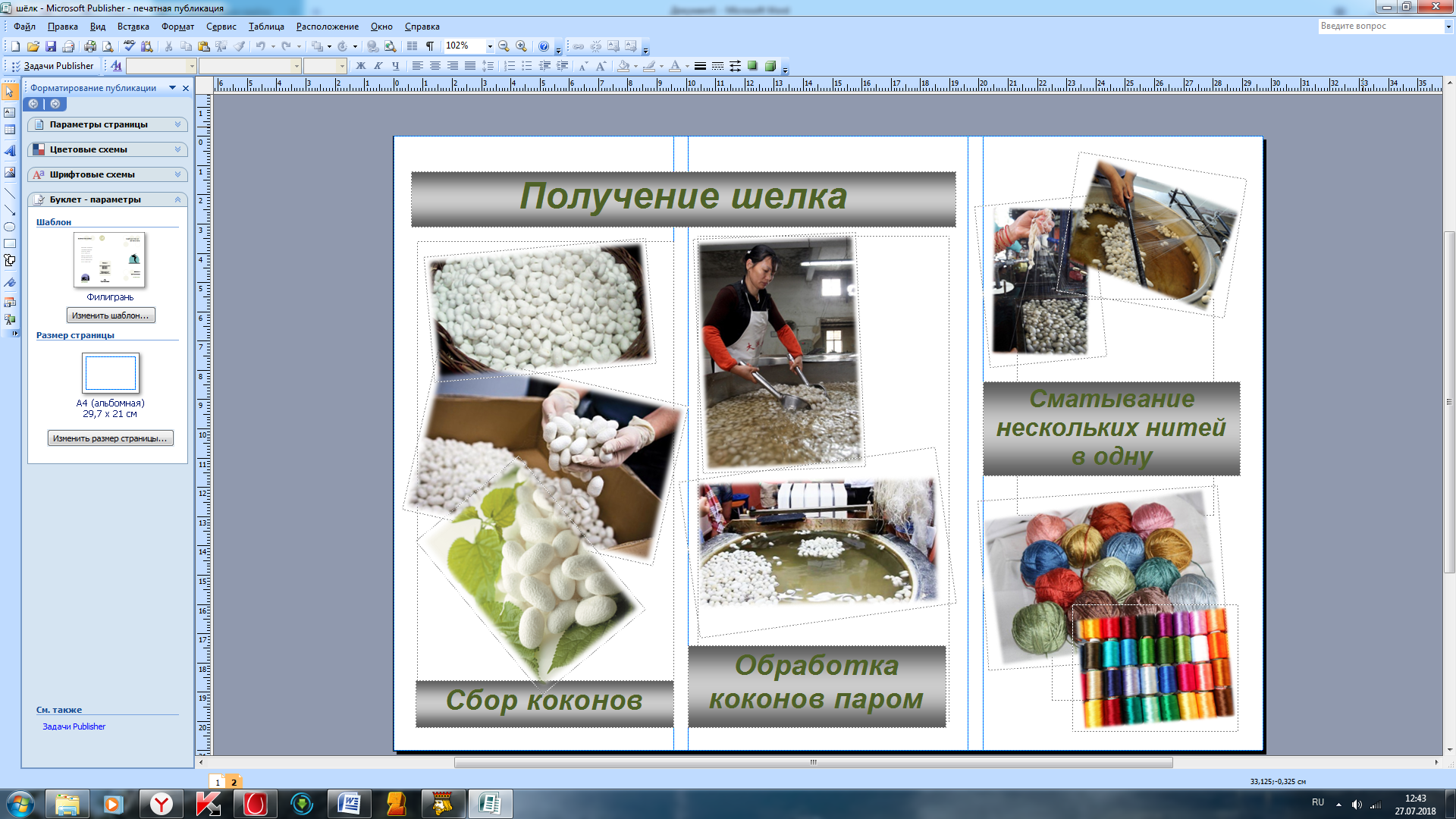Click the Line Color pen swatch
Image resolution: width=1456 pixels, height=819 pixels.
(x=649, y=66)
